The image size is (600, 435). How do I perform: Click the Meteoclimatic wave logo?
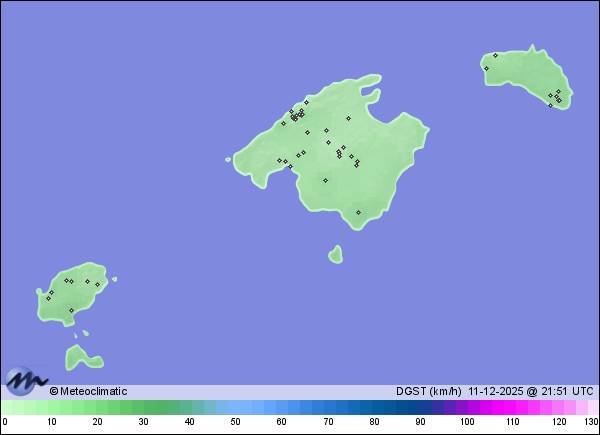(x=27, y=381)
